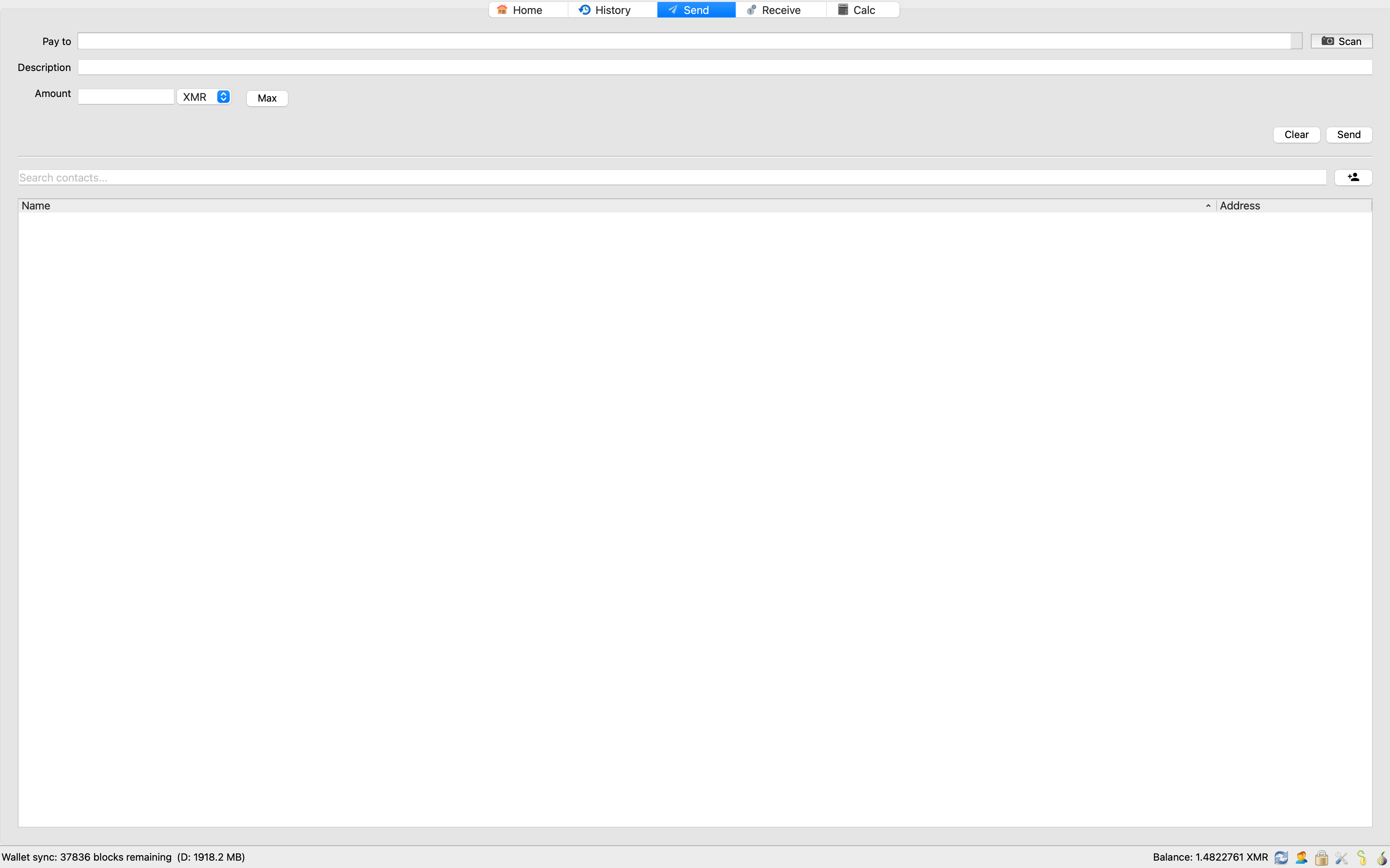
Task: Open the XMR currency dropdown
Action: pyautogui.click(x=205, y=97)
